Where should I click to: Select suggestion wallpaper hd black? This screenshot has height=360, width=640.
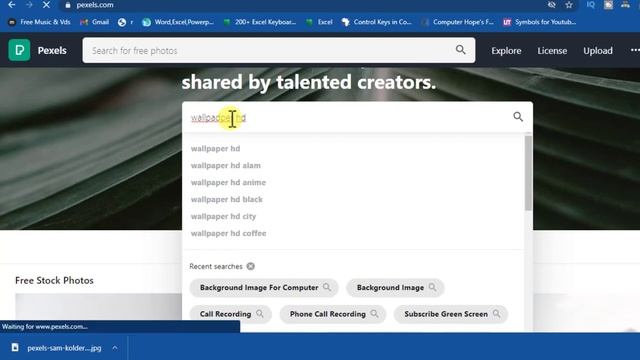click(227, 199)
